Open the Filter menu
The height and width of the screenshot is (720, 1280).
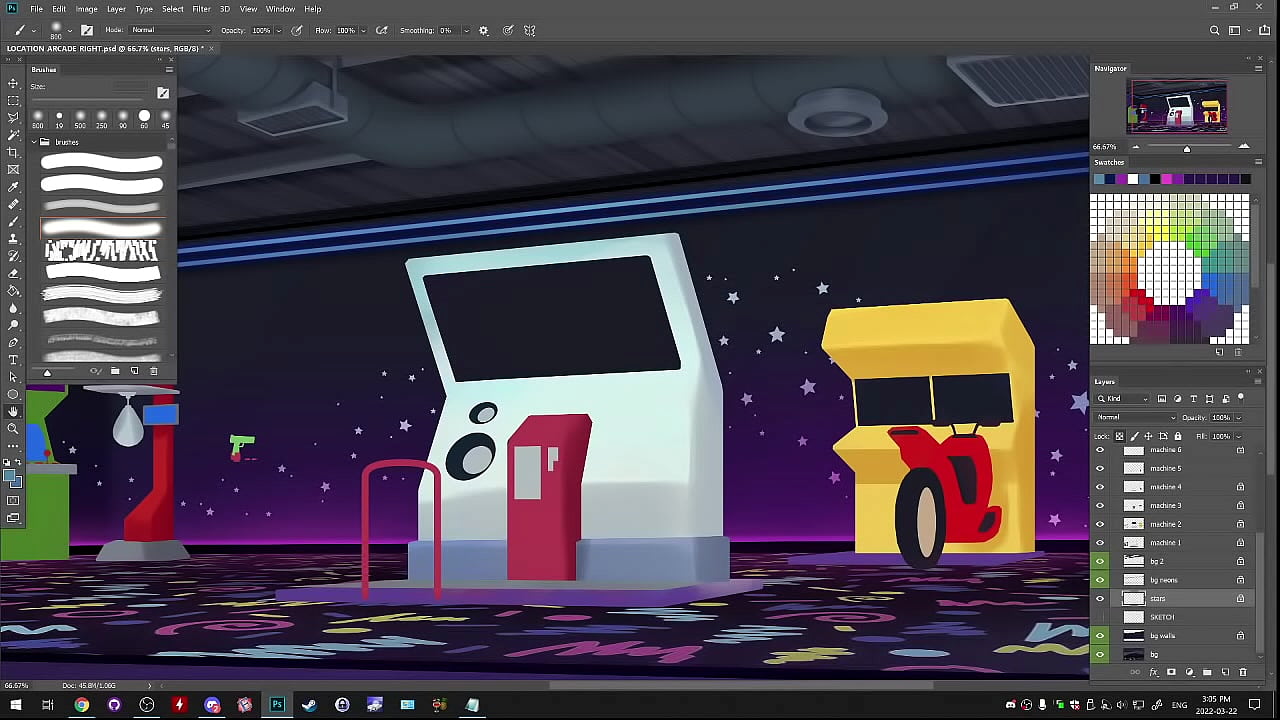pos(201,9)
